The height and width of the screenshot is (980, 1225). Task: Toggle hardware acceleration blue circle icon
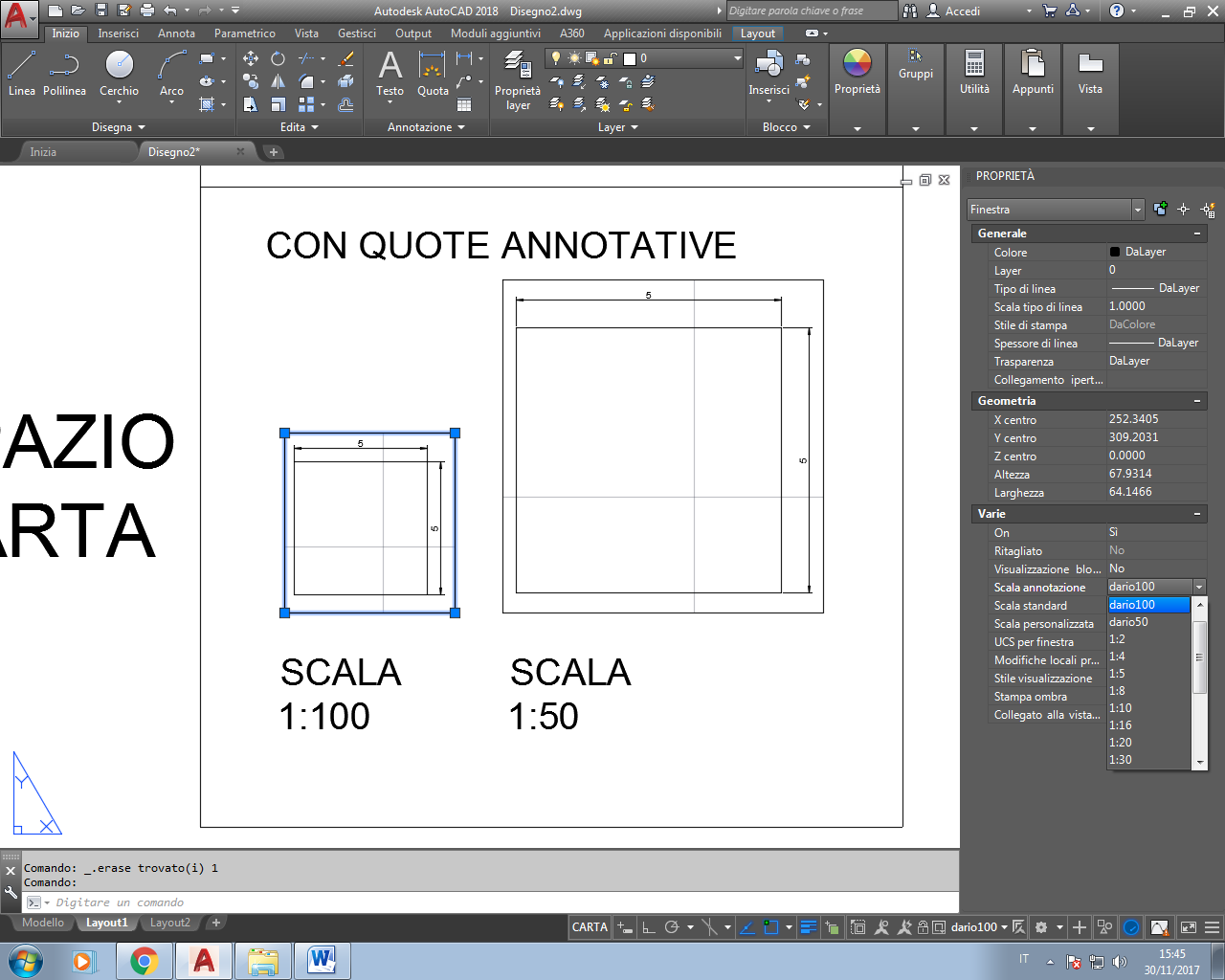1131,927
